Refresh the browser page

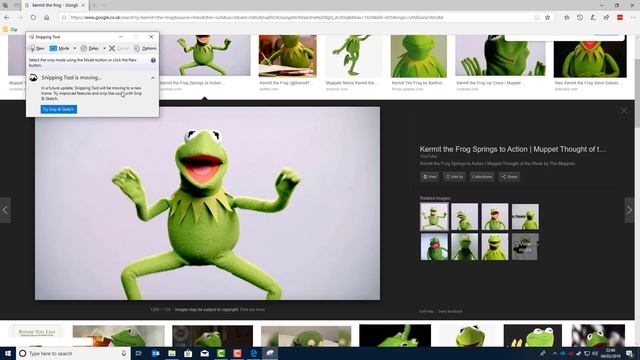(33, 18)
